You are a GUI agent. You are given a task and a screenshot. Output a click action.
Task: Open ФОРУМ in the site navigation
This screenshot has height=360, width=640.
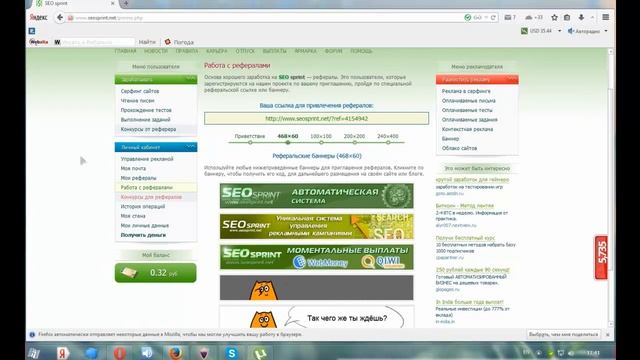[333, 51]
